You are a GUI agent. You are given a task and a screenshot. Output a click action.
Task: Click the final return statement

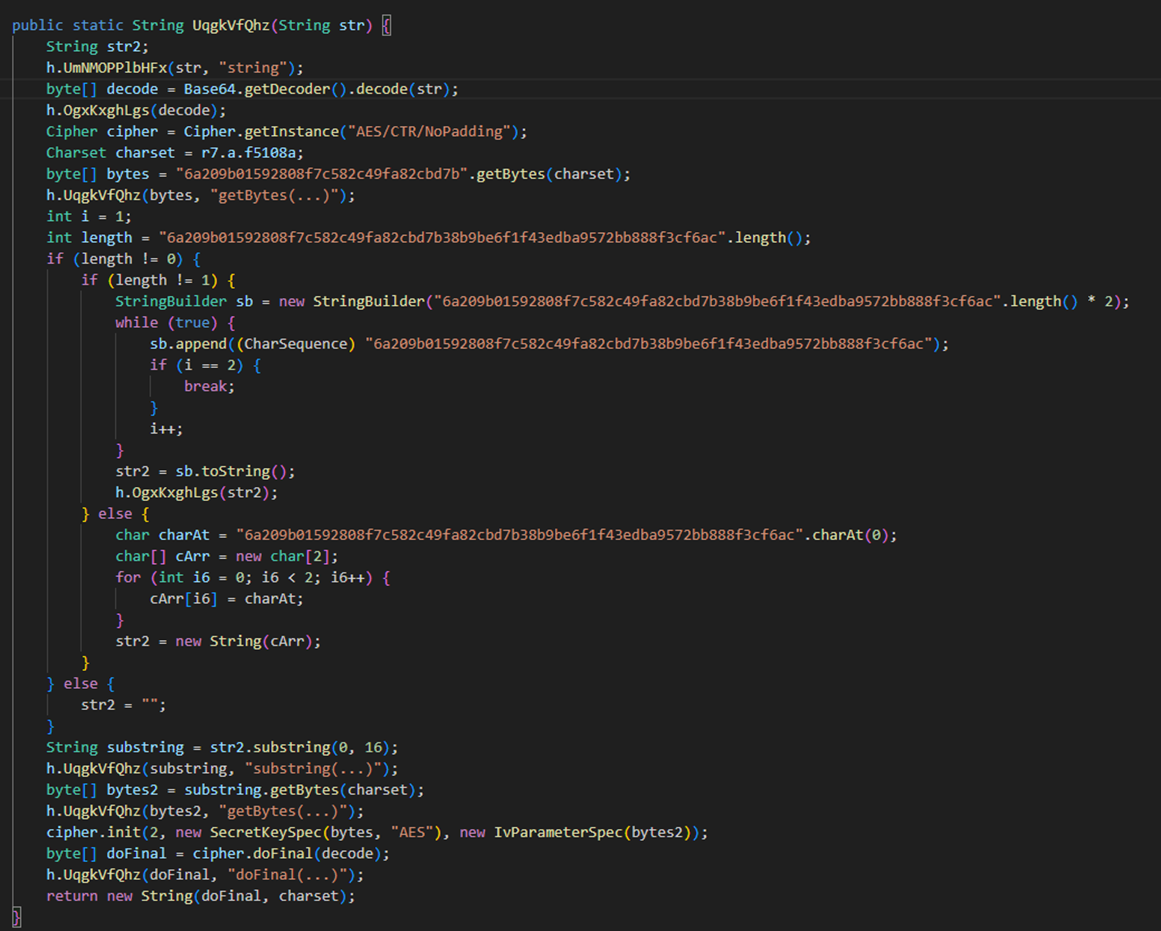(x=201, y=896)
